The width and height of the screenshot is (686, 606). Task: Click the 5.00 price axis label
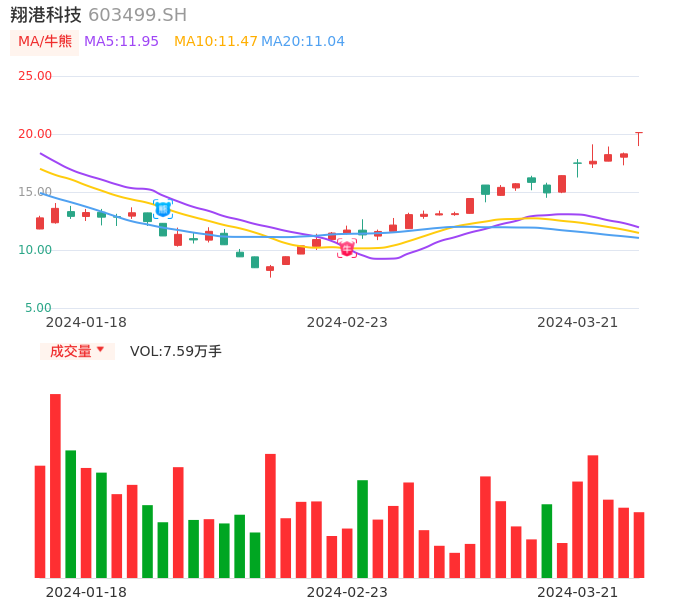(x=39, y=308)
